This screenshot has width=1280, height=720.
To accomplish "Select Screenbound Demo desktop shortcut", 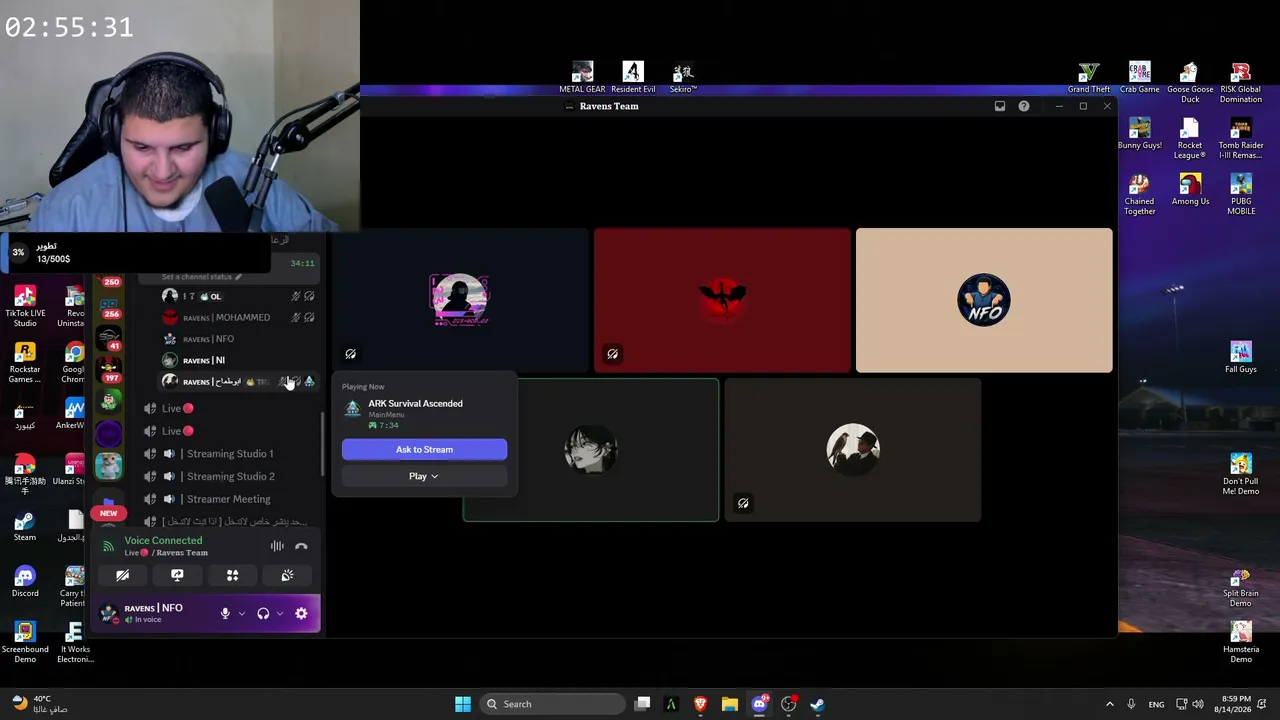I will pos(25,643).
